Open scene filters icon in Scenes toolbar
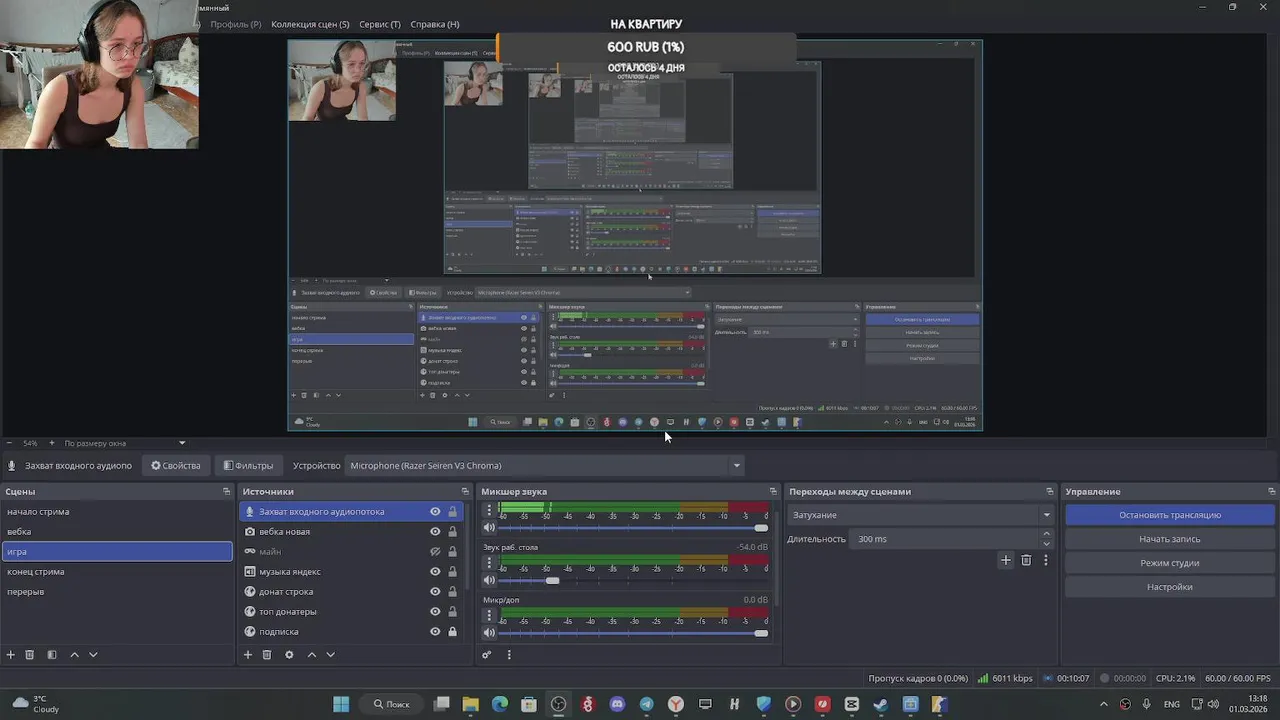Viewport: 1280px width, 720px height. tap(52, 655)
